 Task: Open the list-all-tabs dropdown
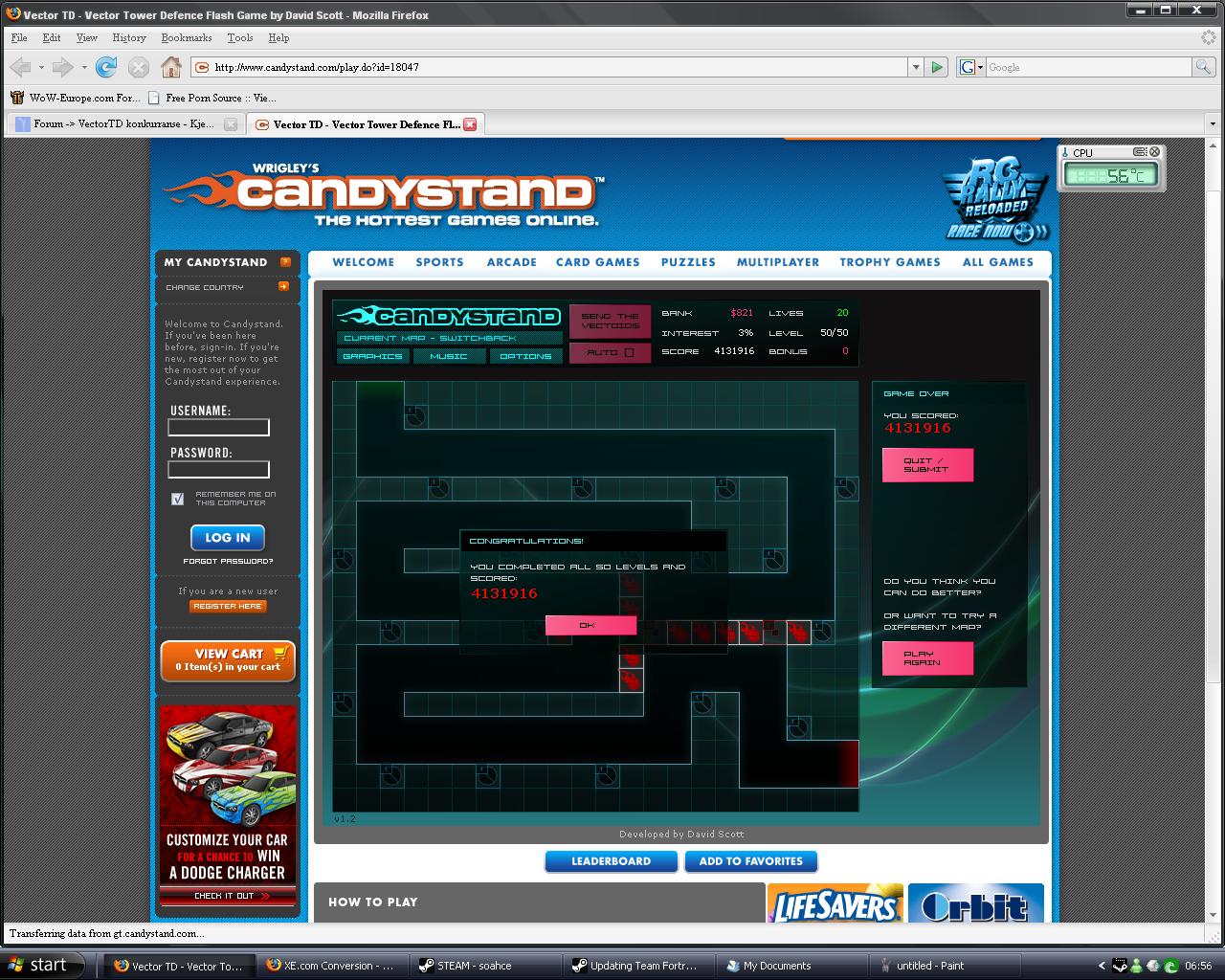pyautogui.click(x=1214, y=124)
